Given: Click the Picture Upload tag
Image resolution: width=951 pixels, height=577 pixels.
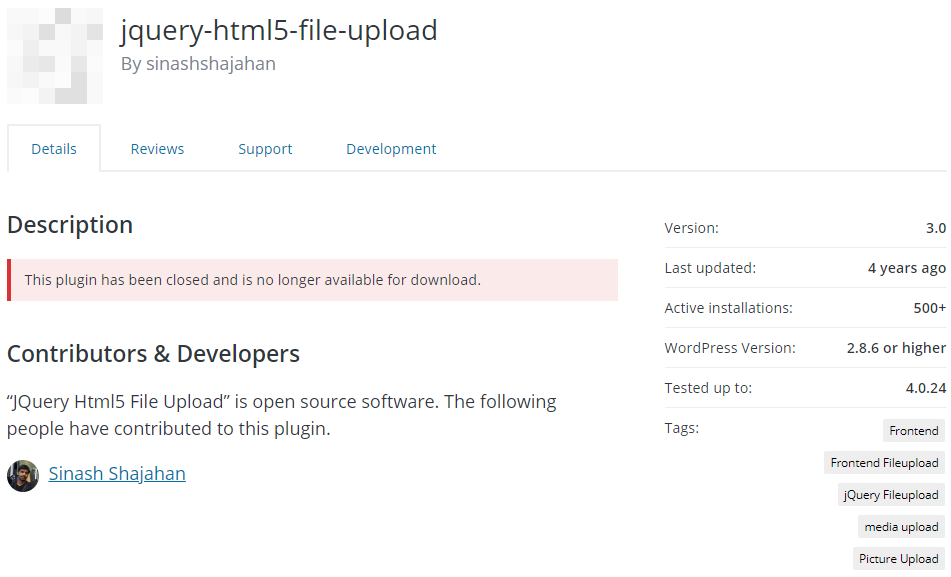Looking at the screenshot, I should point(899,559).
